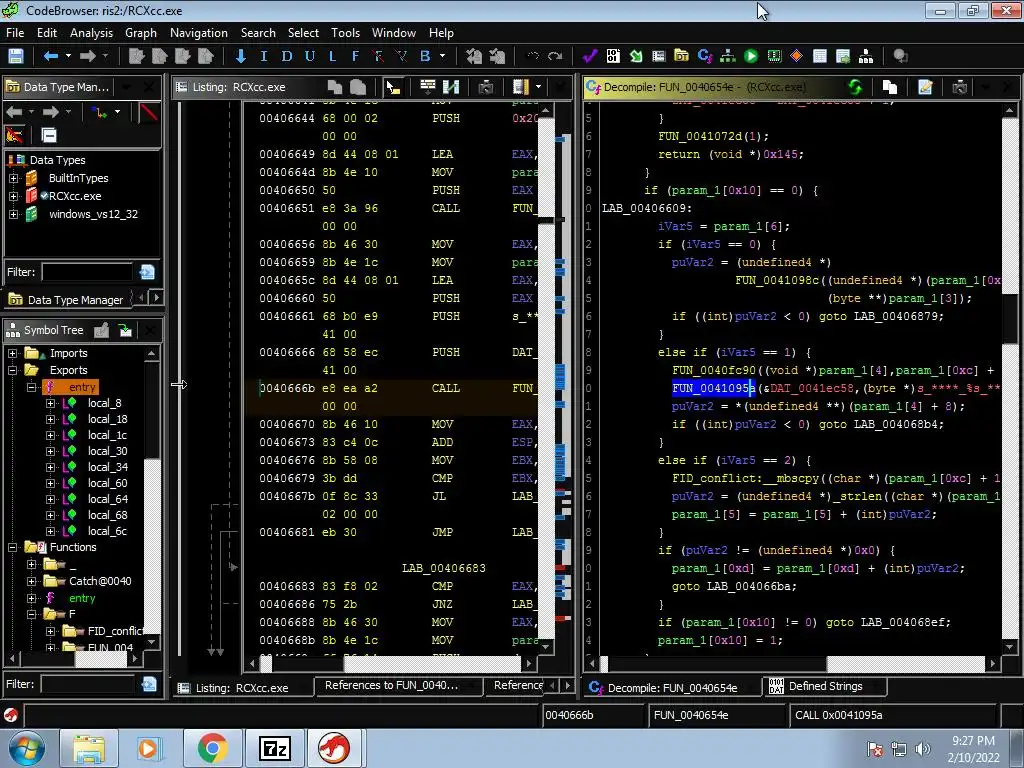The image size is (1024, 768).
Task: Switch to the Defined Strings tab
Action: (x=825, y=686)
